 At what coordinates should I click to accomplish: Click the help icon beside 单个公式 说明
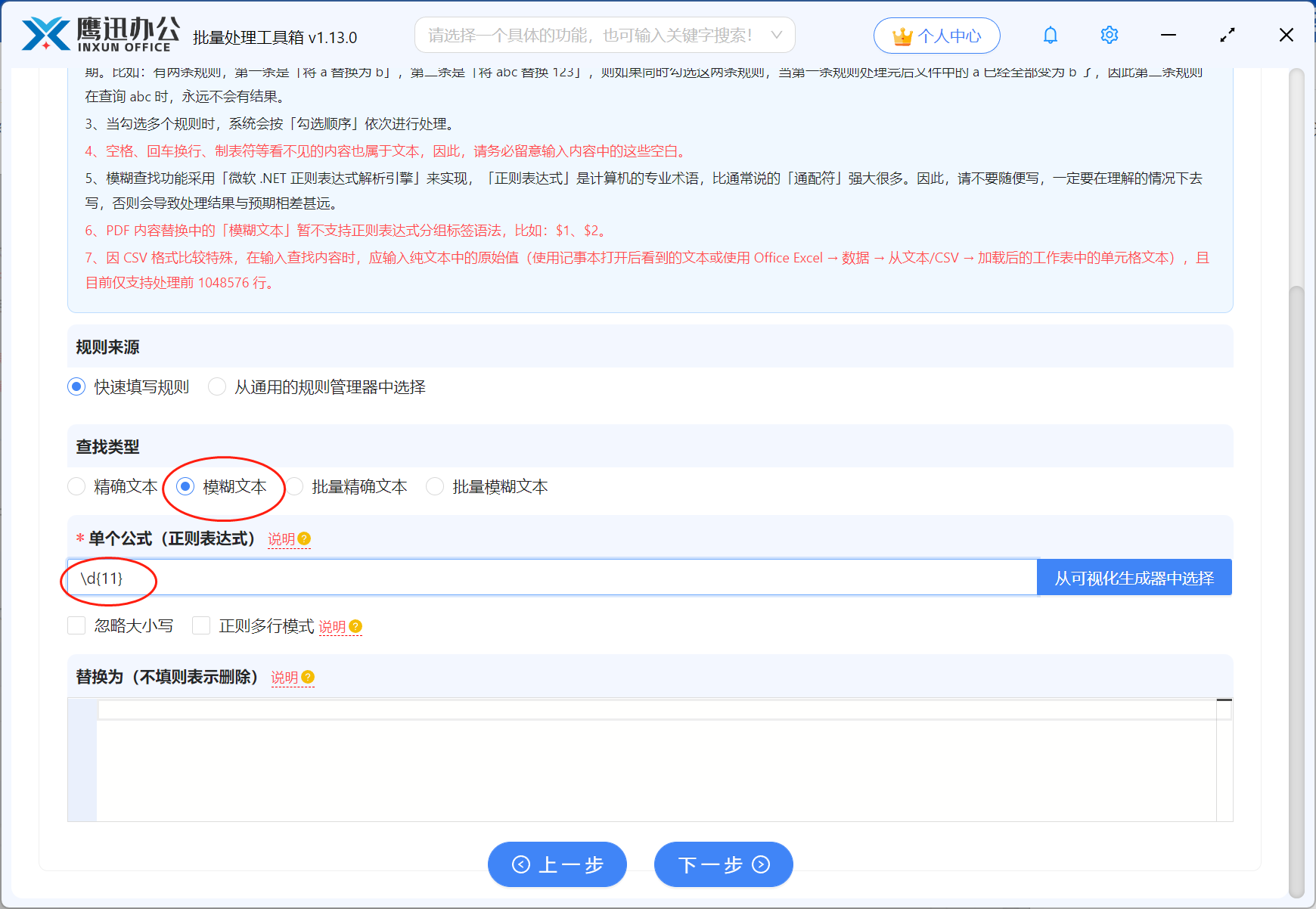304,538
